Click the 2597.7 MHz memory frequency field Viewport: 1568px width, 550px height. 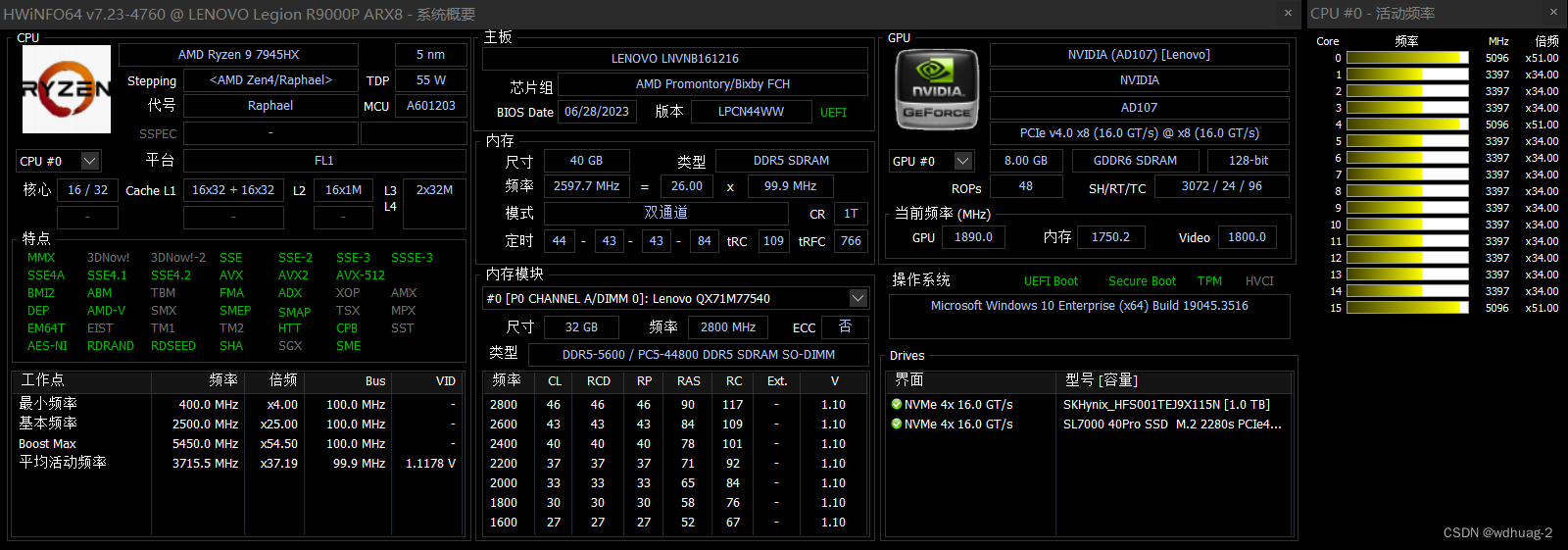[586, 186]
